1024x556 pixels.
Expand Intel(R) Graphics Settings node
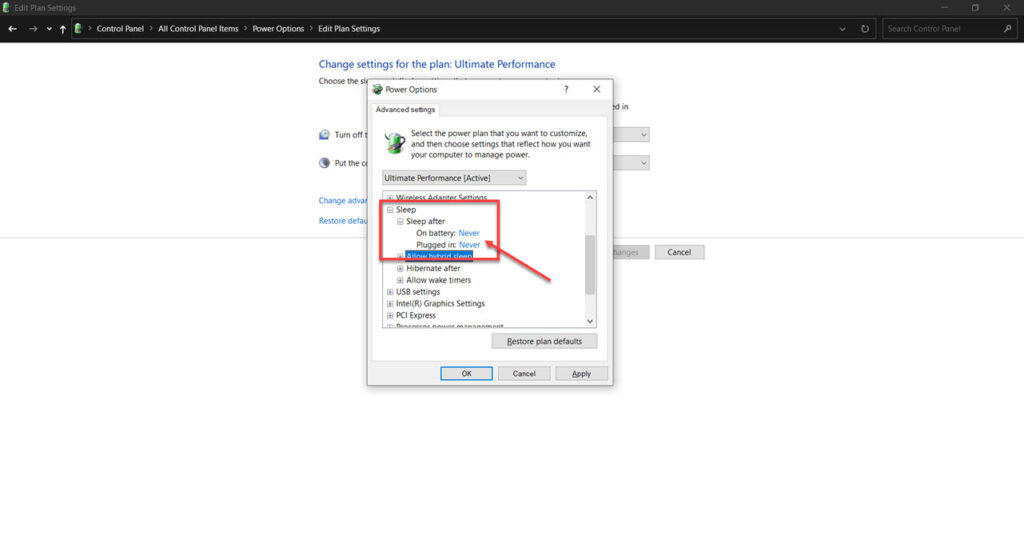[x=390, y=304]
